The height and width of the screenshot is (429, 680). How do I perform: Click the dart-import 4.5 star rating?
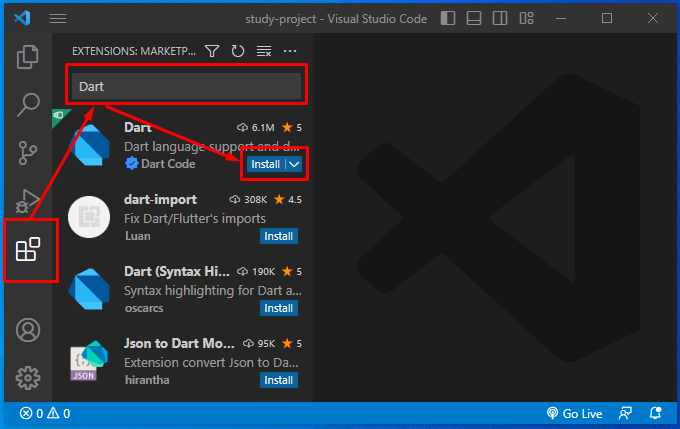coord(288,200)
